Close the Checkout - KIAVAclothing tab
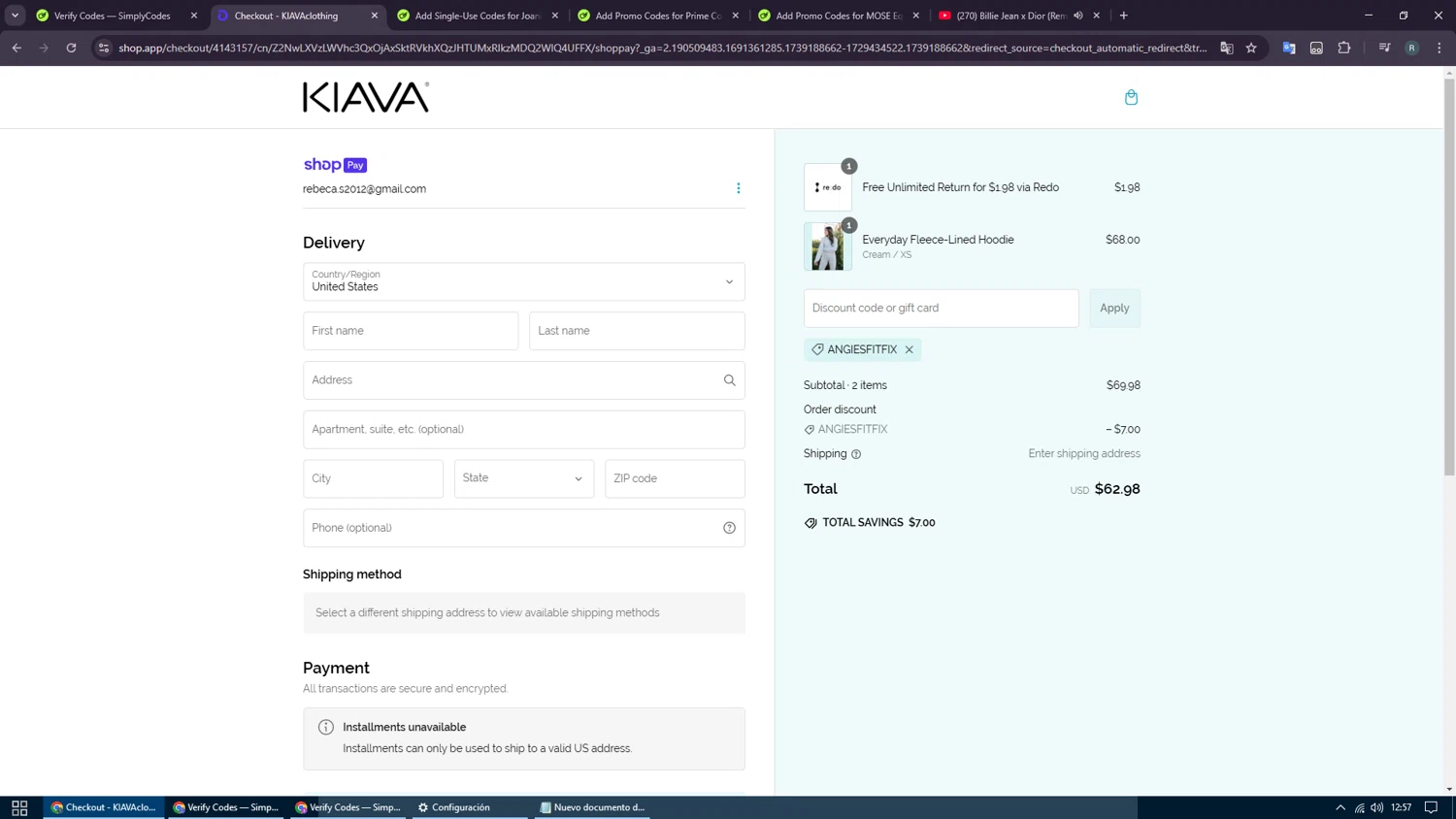 coord(375,16)
